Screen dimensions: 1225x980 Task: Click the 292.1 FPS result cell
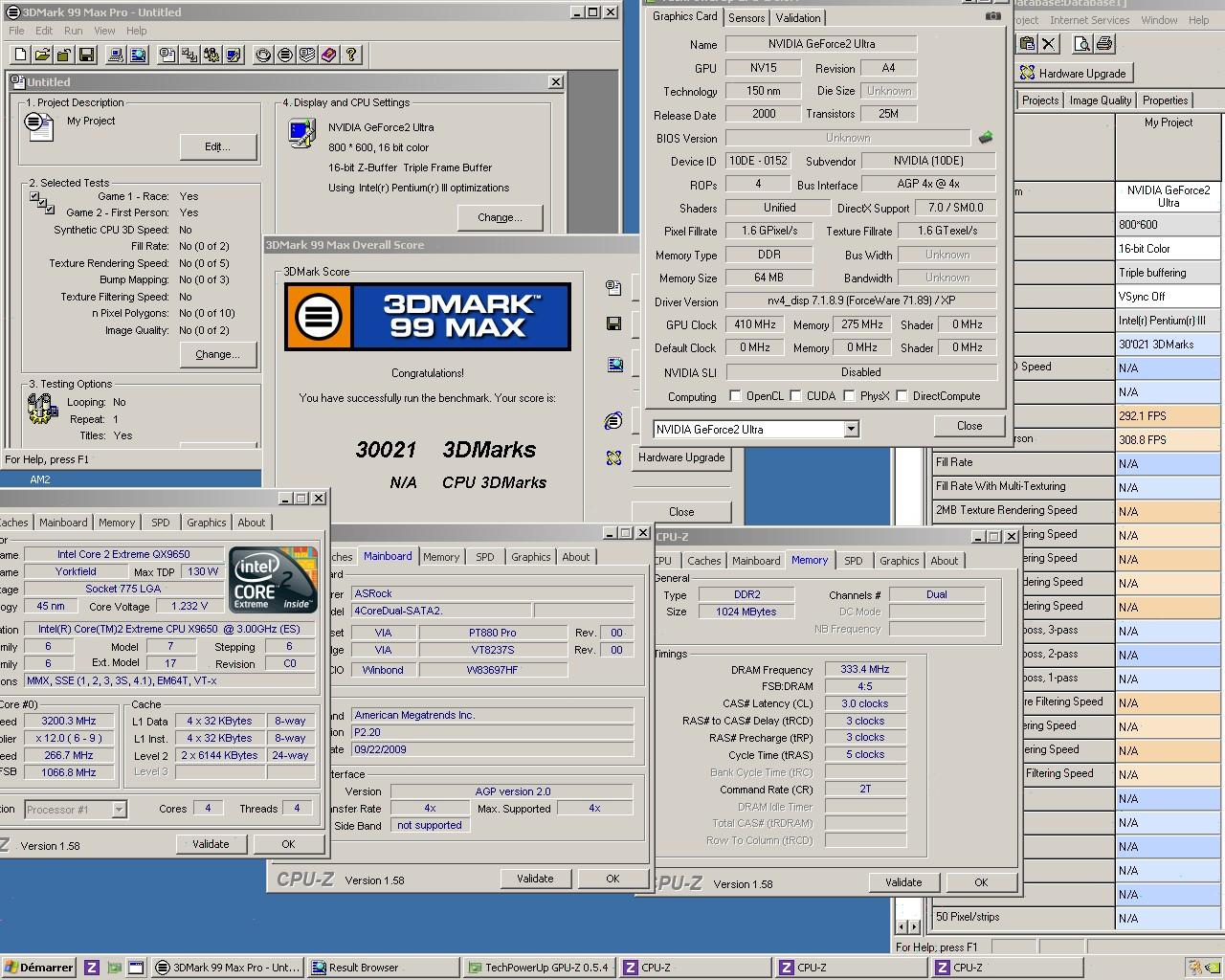click(x=1168, y=416)
